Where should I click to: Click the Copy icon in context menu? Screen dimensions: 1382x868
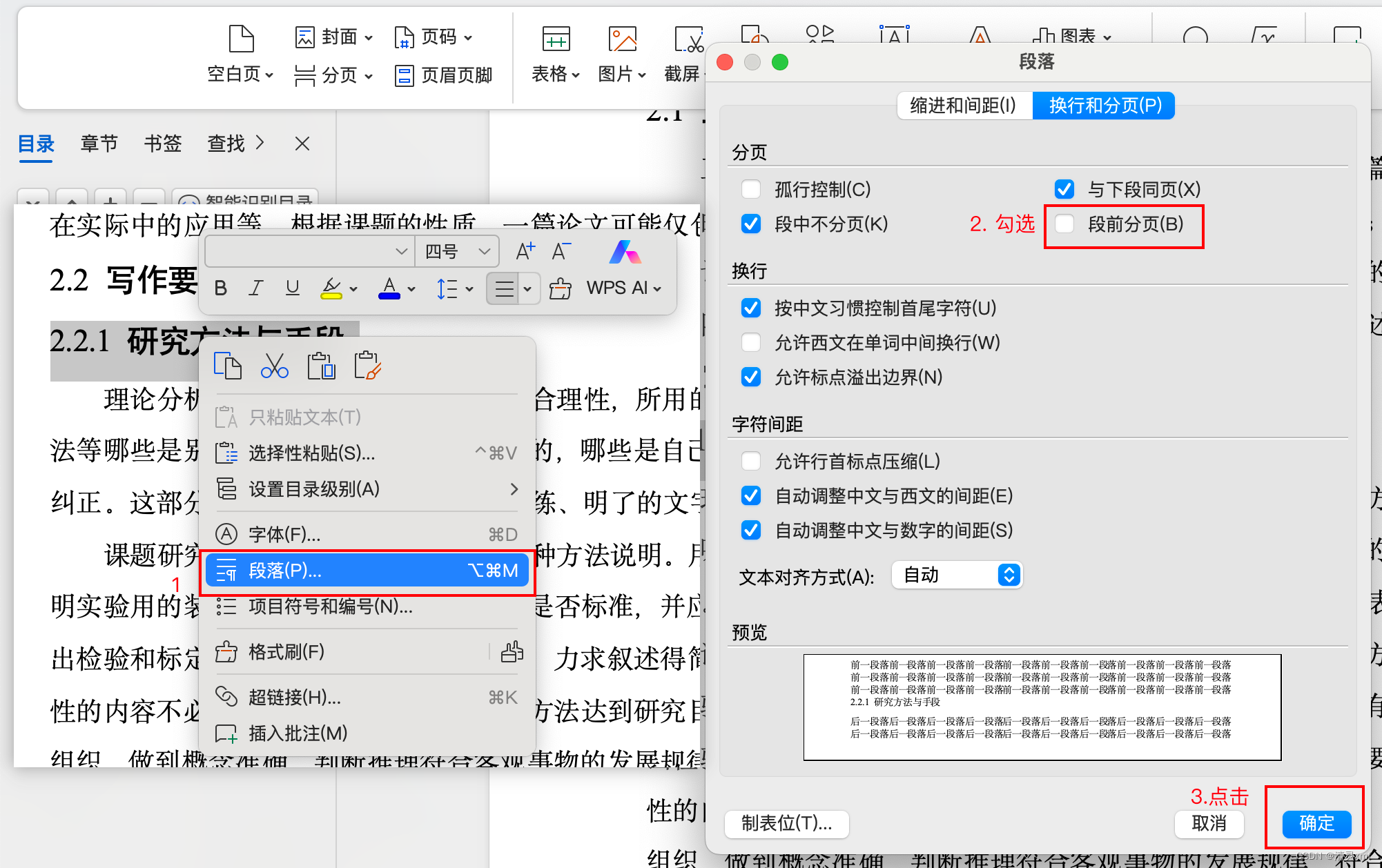(227, 366)
